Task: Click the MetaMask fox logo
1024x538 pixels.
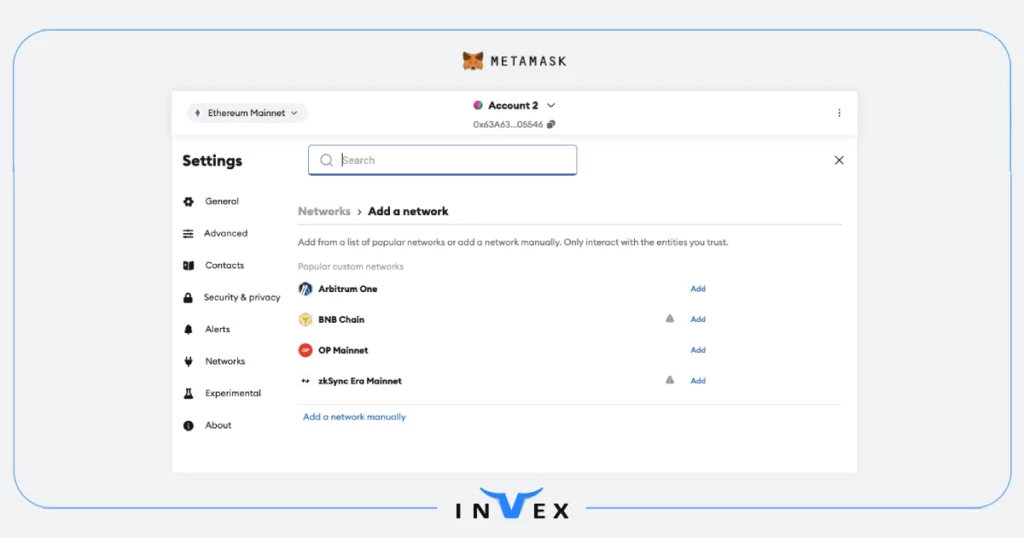Action: pos(473,61)
